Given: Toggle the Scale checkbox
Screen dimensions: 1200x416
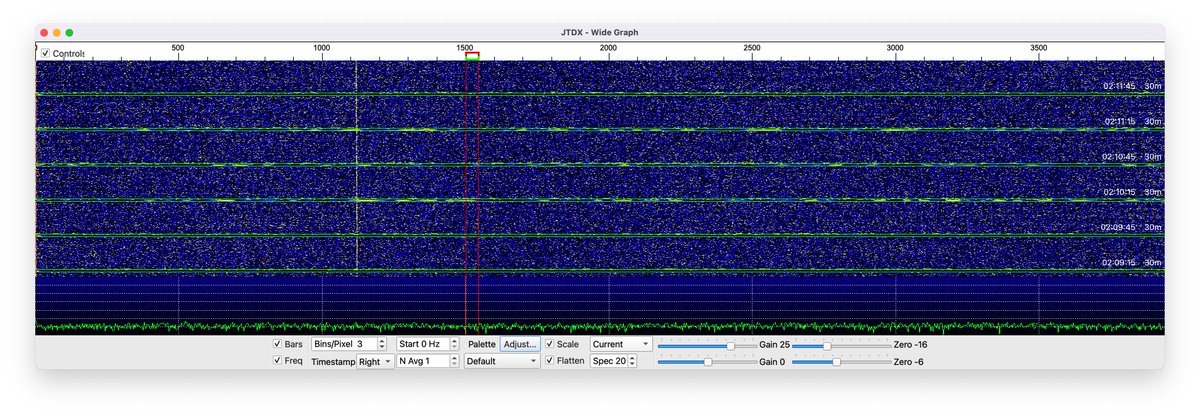Looking at the screenshot, I should (549, 344).
